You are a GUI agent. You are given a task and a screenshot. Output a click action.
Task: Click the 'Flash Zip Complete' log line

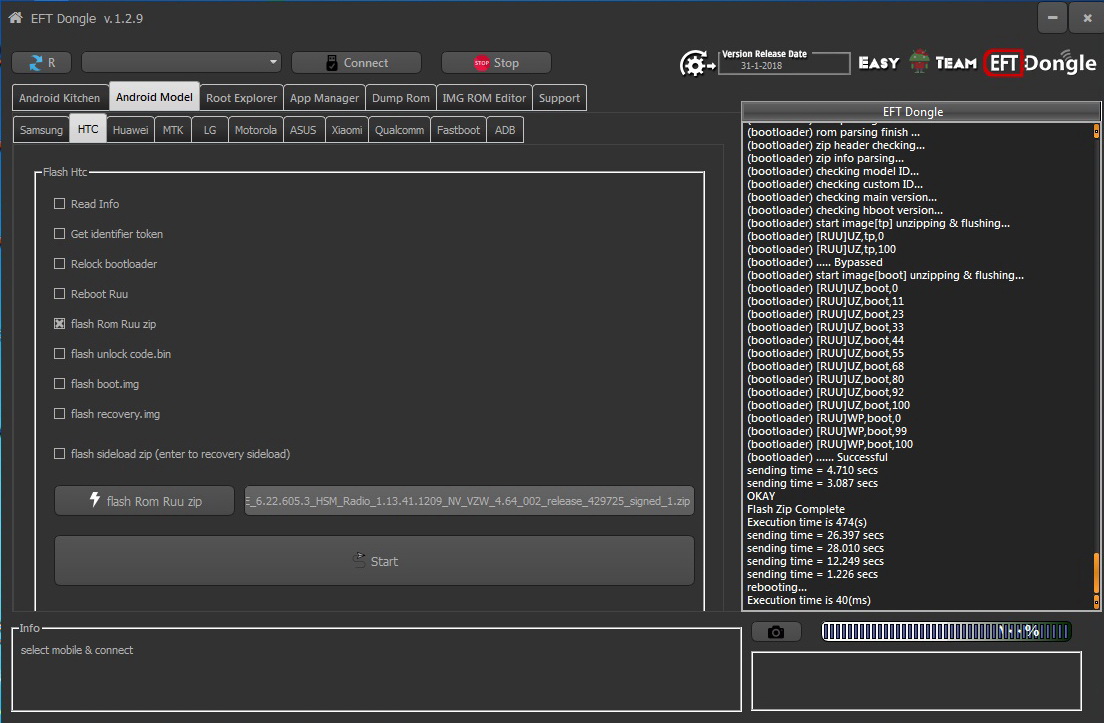coord(796,509)
